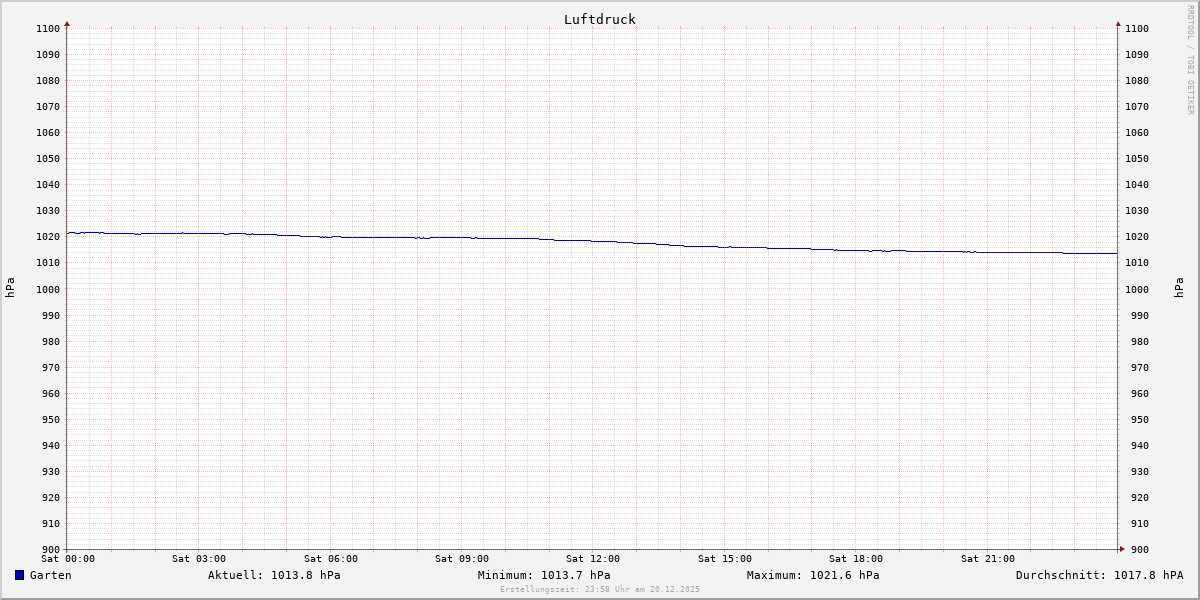Click the right vertical hPa axis label

pos(1180,288)
